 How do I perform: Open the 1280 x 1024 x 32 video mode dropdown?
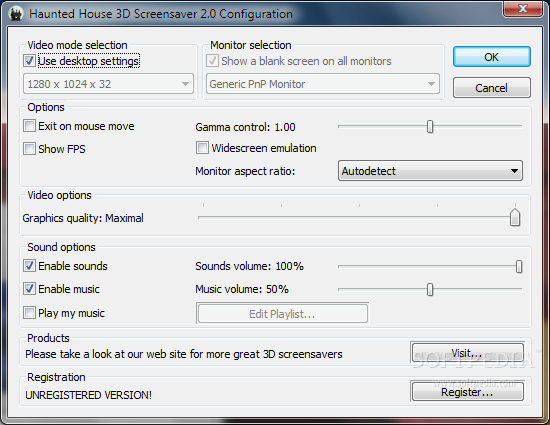(x=108, y=84)
